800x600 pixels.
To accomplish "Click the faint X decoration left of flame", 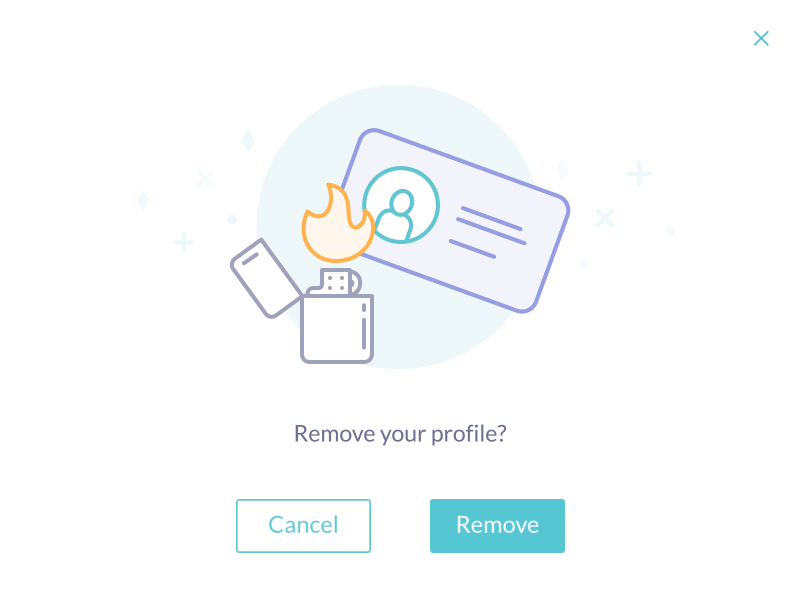I will click(205, 179).
